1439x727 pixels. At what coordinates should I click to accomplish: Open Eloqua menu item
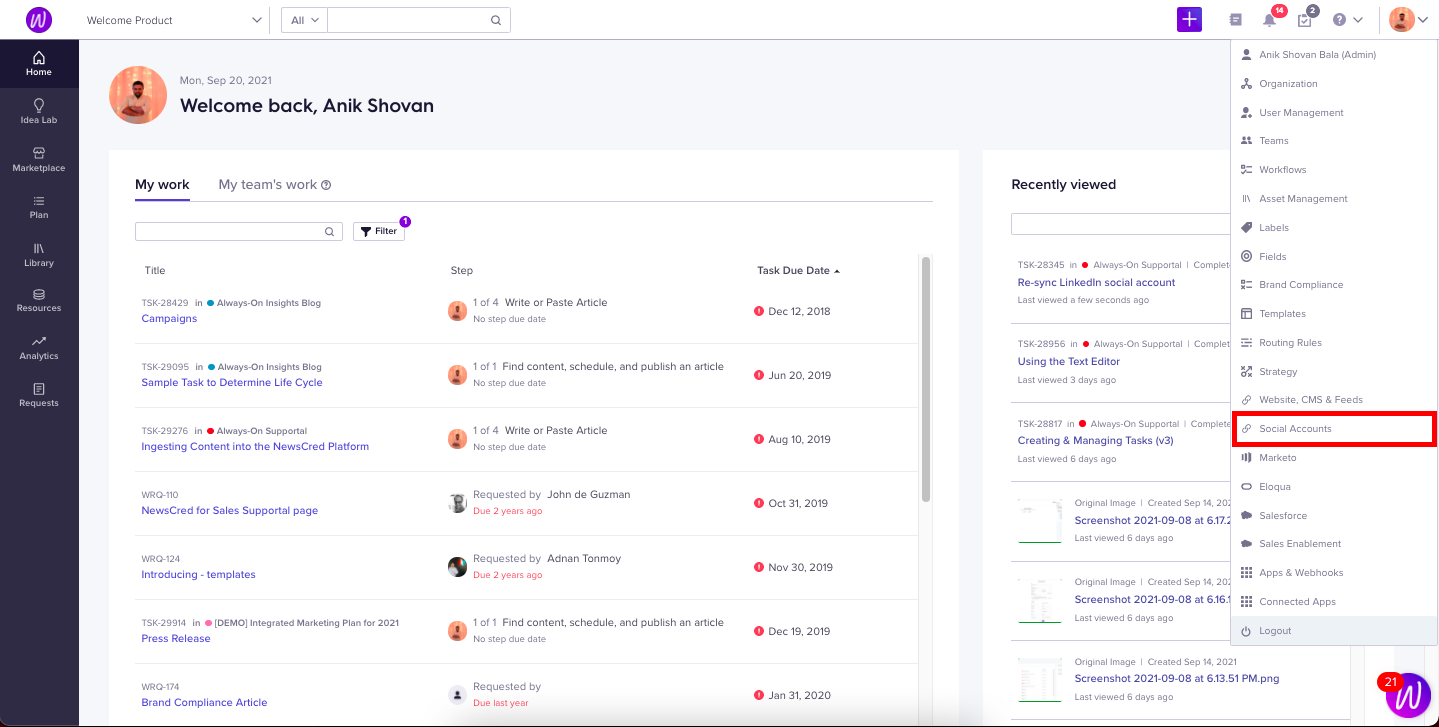click(1334, 487)
